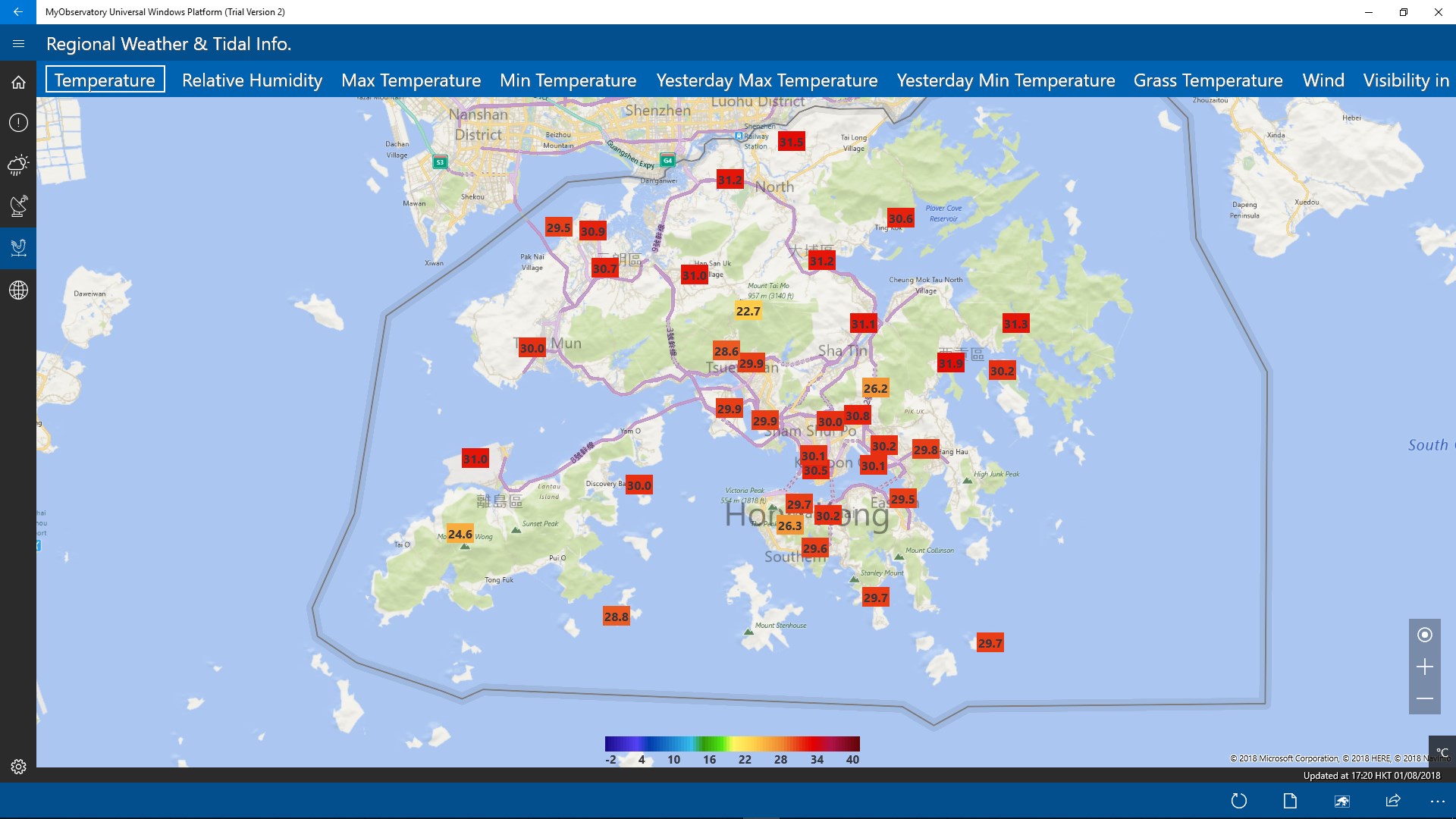Open the radar satellite dish icon
The width and height of the screenshot is (1456, 819).
coord(18,205)
